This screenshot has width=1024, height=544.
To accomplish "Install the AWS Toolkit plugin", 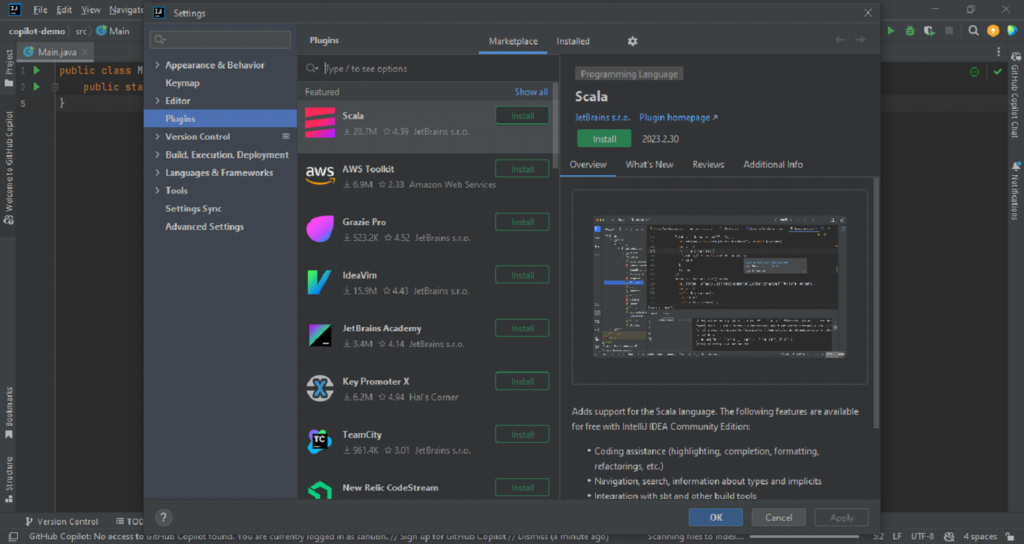I will pos(522,168).
